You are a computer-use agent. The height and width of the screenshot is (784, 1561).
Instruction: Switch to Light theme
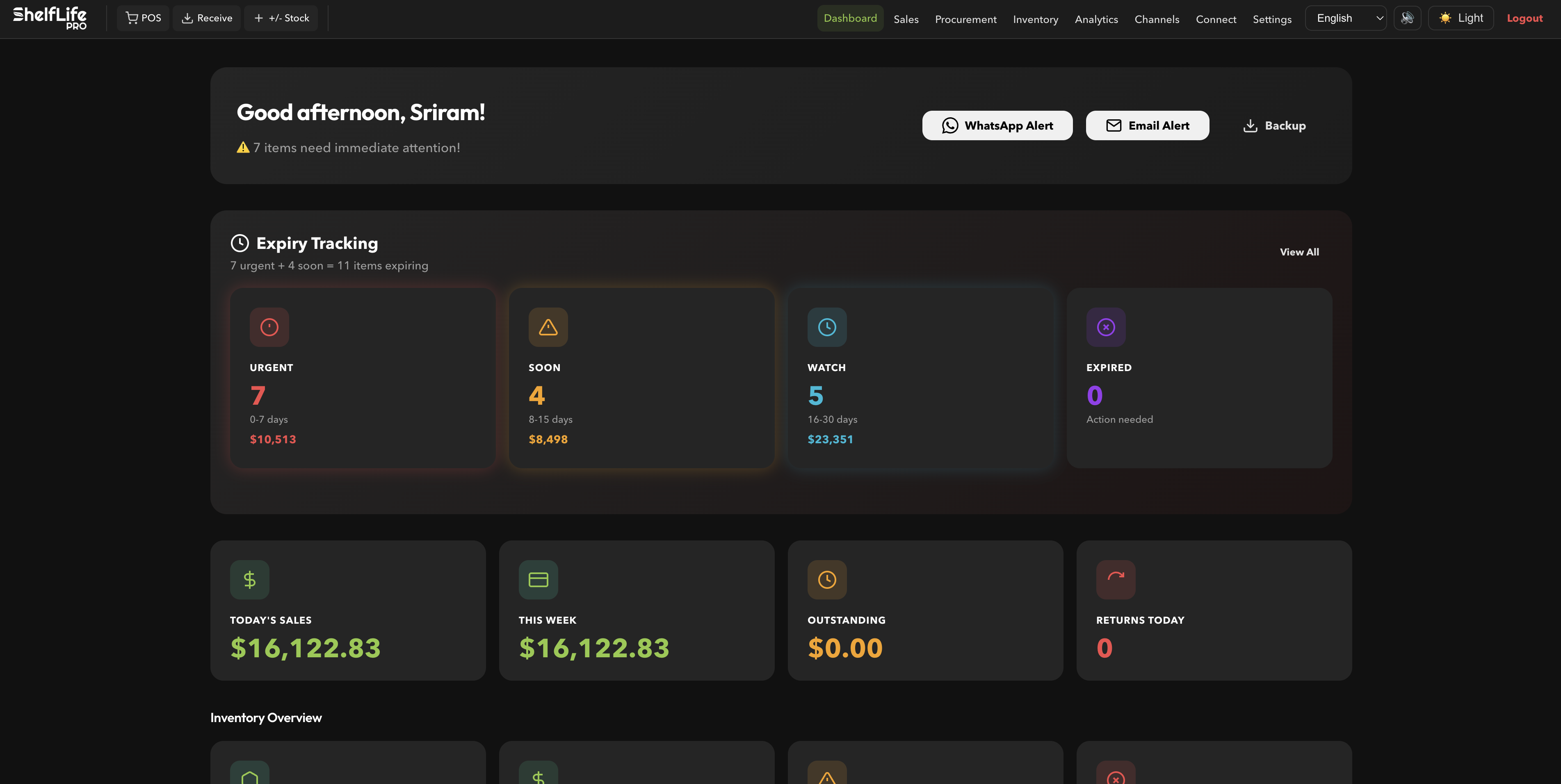coord(1461,18)
